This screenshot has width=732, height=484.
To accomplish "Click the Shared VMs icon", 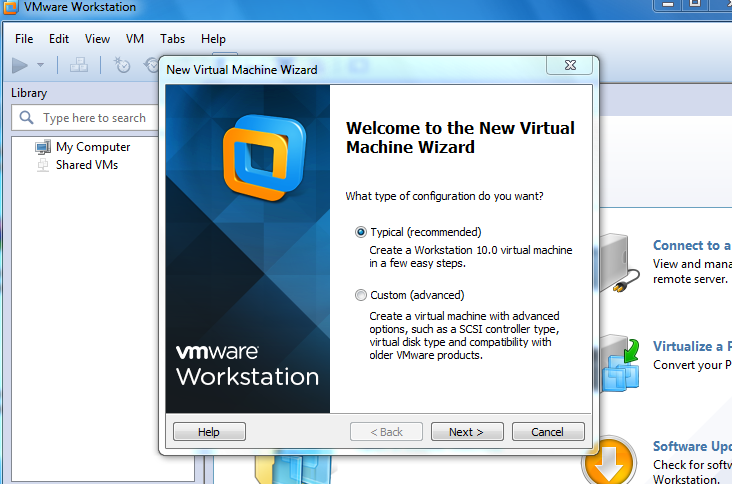I will coord(43,165).
